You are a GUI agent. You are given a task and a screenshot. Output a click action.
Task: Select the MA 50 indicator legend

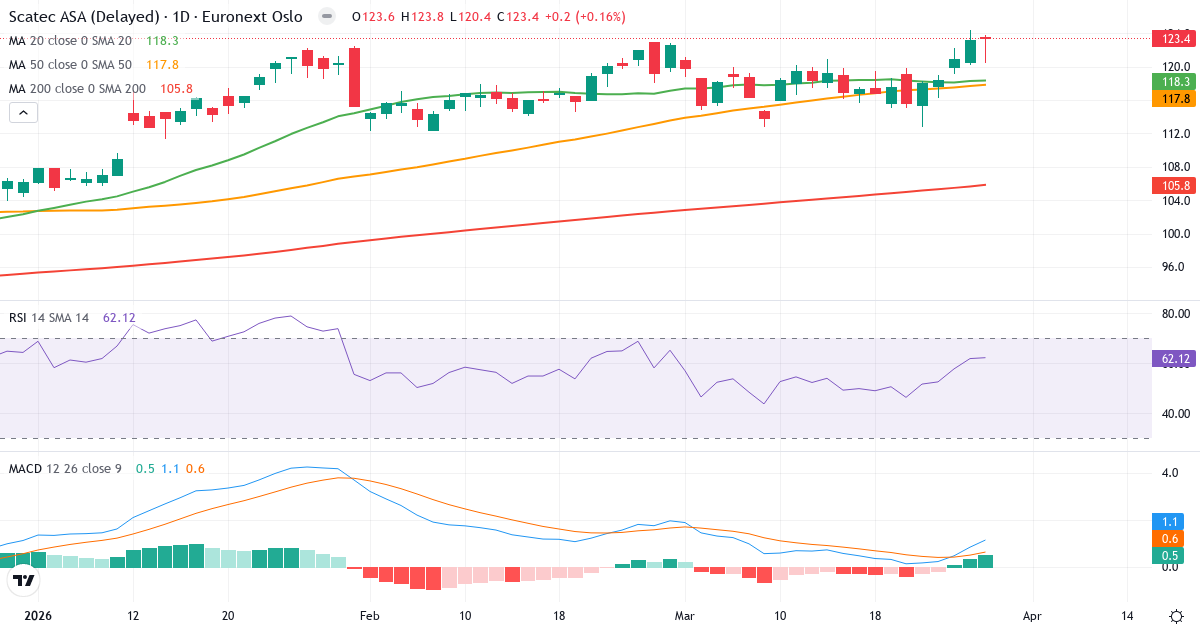point(70,65)
